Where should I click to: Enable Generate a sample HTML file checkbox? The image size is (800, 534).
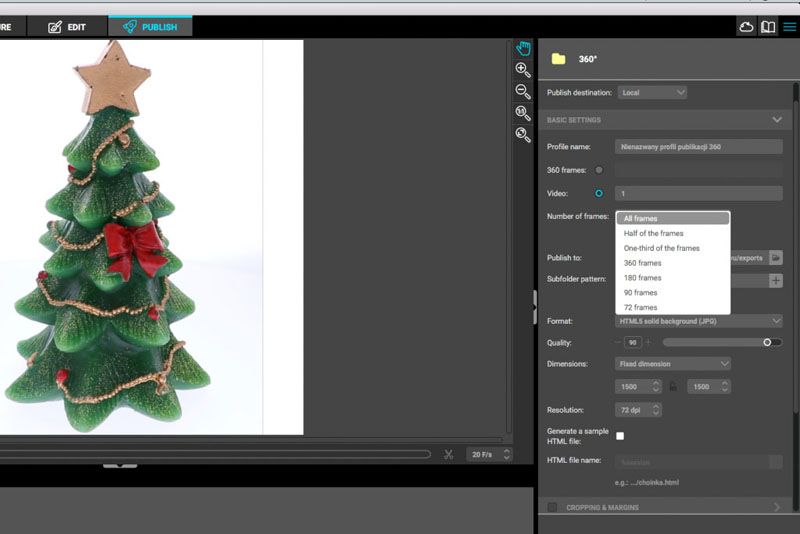[x=620, y=436]
